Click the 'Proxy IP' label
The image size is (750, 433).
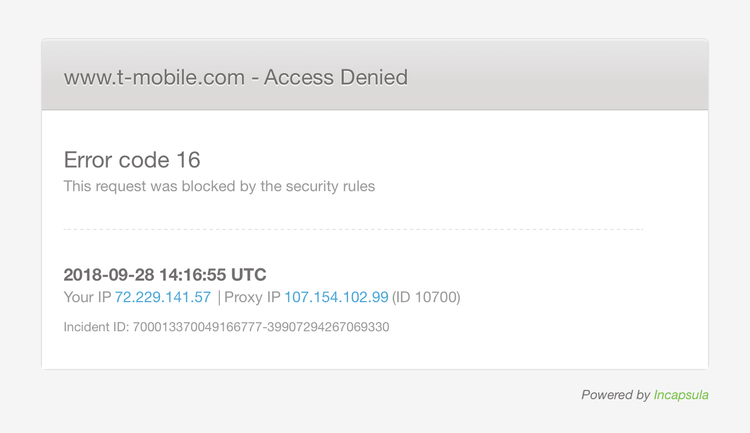(252, 297)
